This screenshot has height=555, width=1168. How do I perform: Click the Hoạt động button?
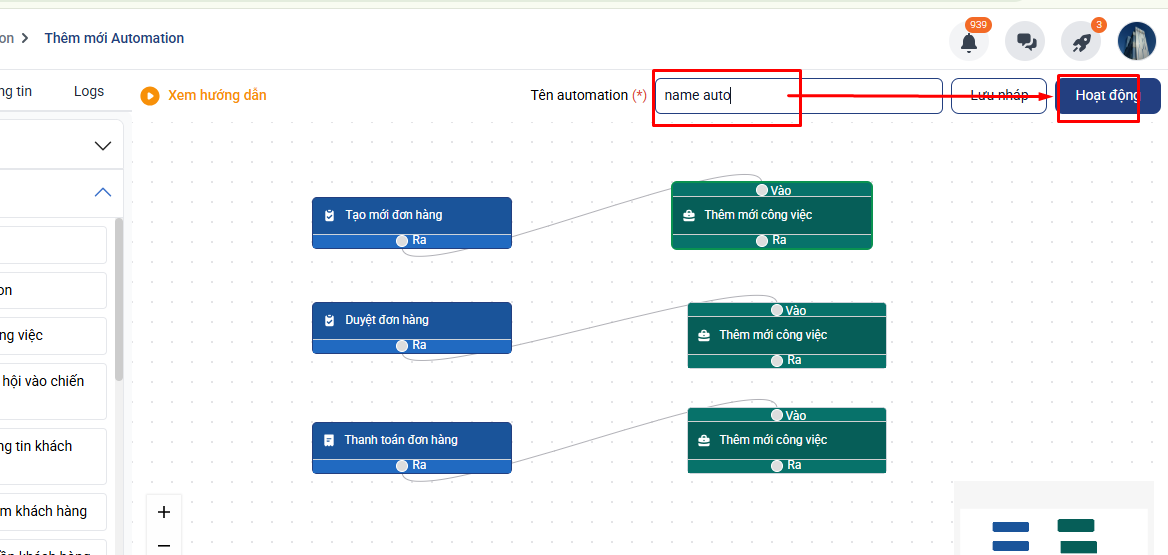(1108, 96)
